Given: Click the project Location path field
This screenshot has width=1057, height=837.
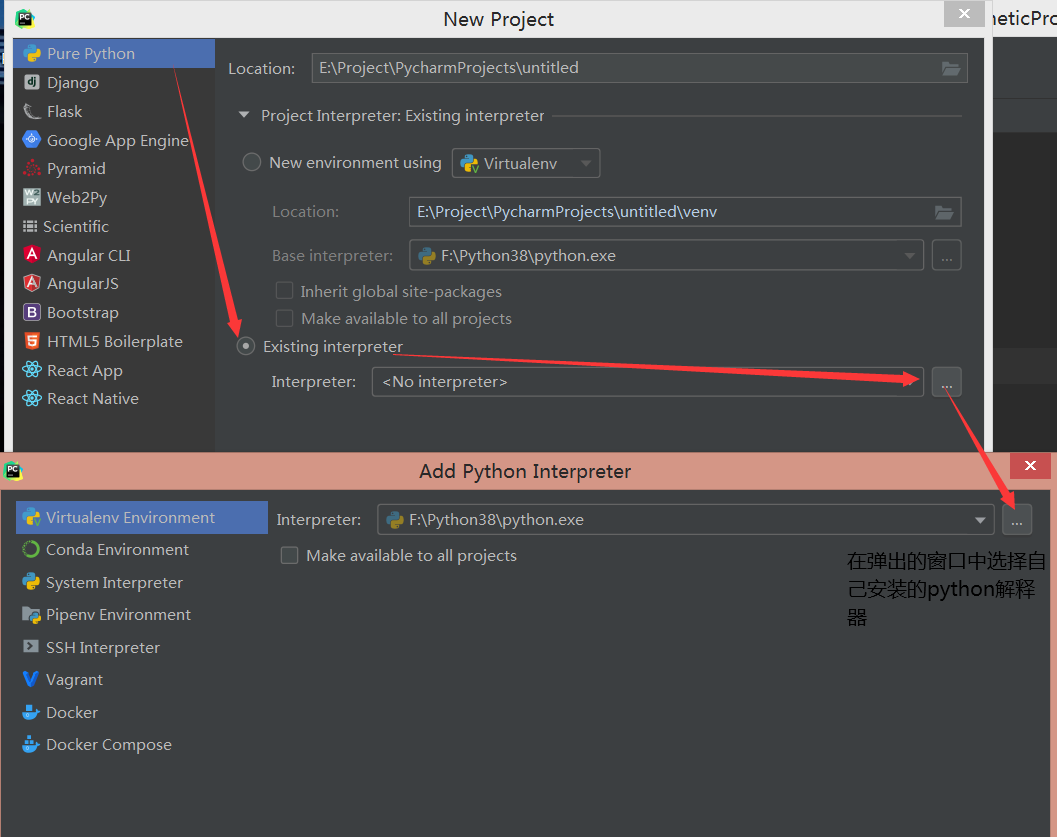Looking at the screenshot, I should (x=639, y=68).
